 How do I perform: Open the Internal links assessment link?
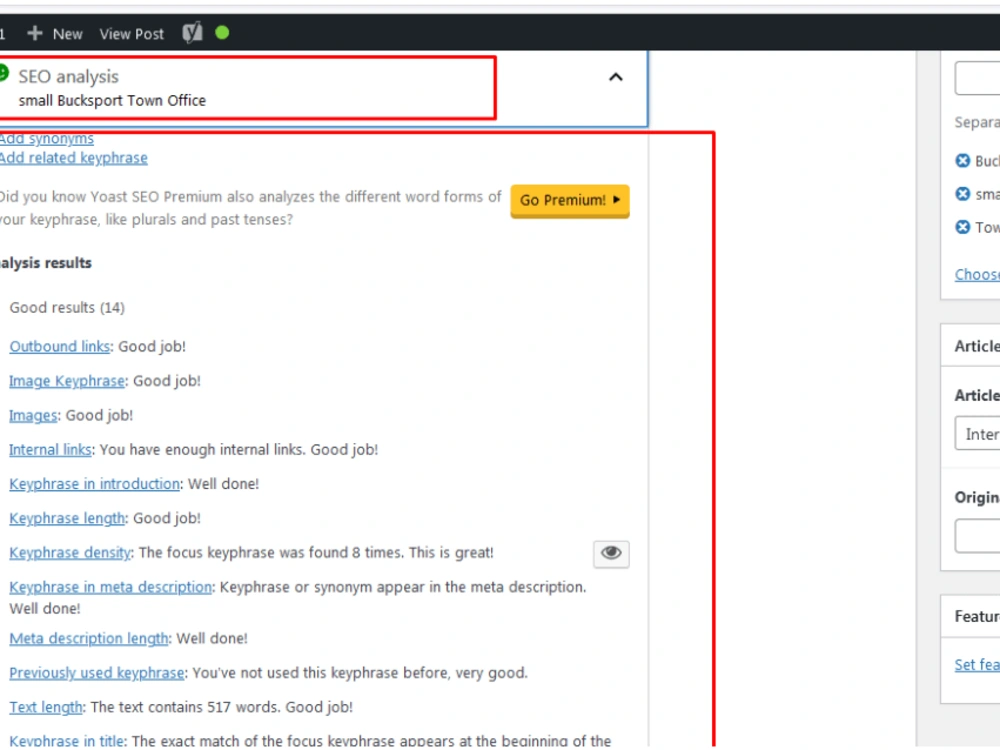coord(50,450)
